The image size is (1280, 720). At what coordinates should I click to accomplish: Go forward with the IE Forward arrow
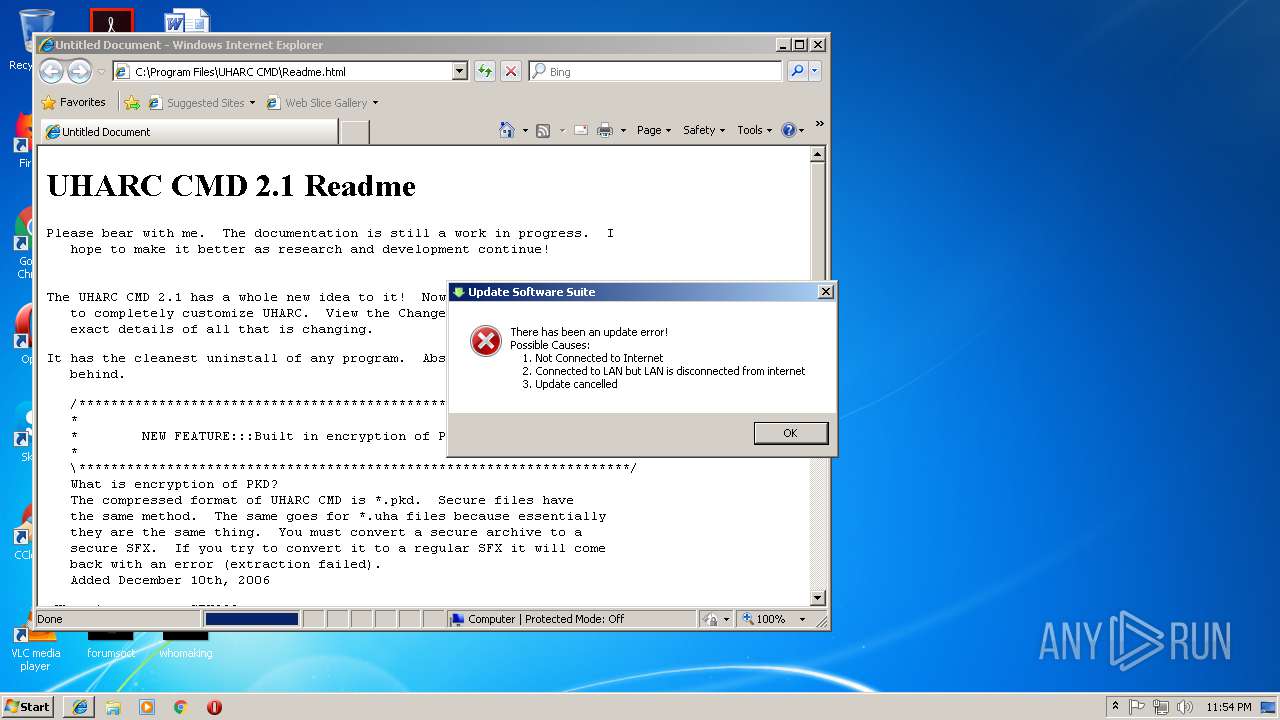coord(79,71)
